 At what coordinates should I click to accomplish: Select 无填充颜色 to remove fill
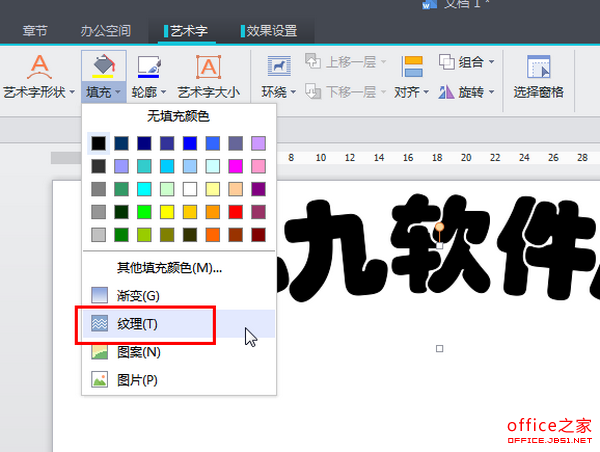178,117
